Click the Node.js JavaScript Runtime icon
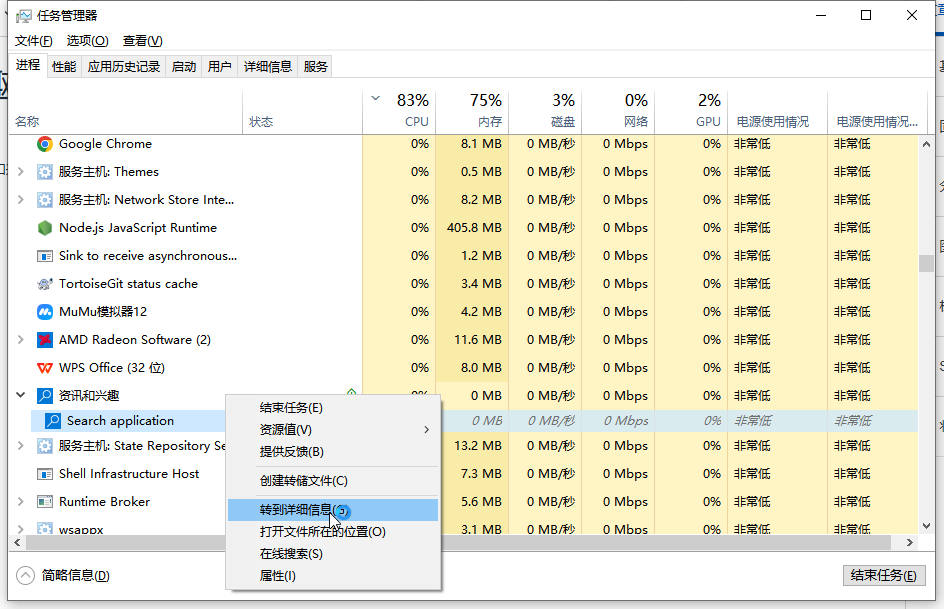Image resolution: width=944 pixels, height=609 pixels. pos(45,228)
